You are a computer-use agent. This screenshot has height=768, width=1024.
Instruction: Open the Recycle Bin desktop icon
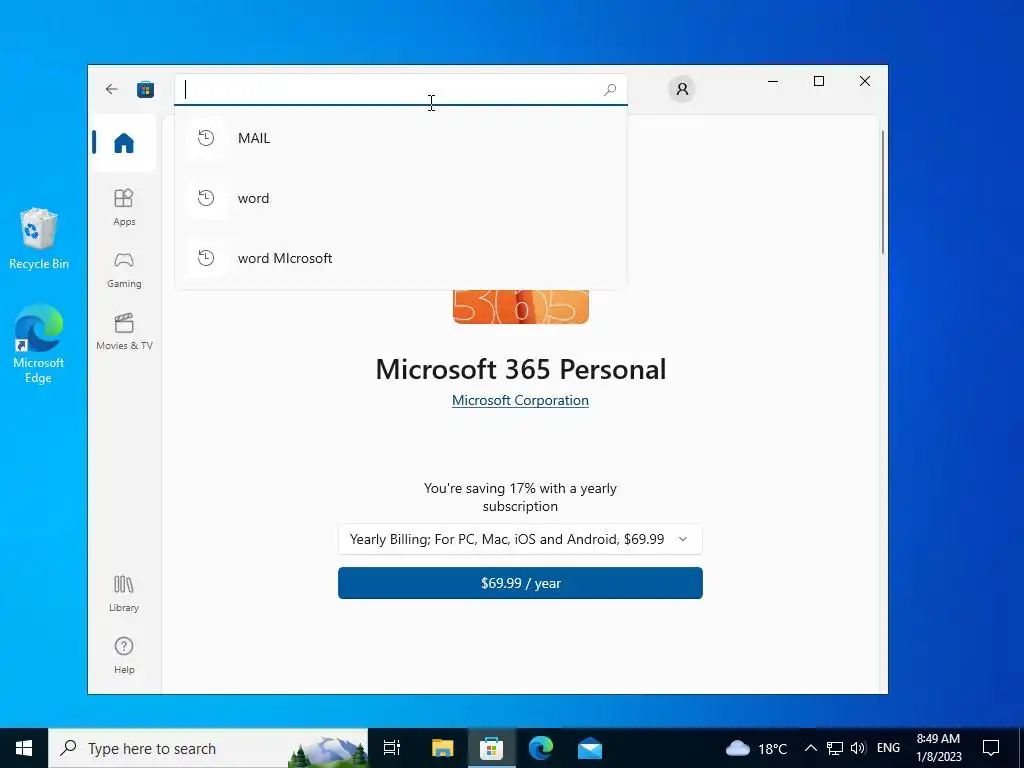pyautogui.click(x=39, y=238)
